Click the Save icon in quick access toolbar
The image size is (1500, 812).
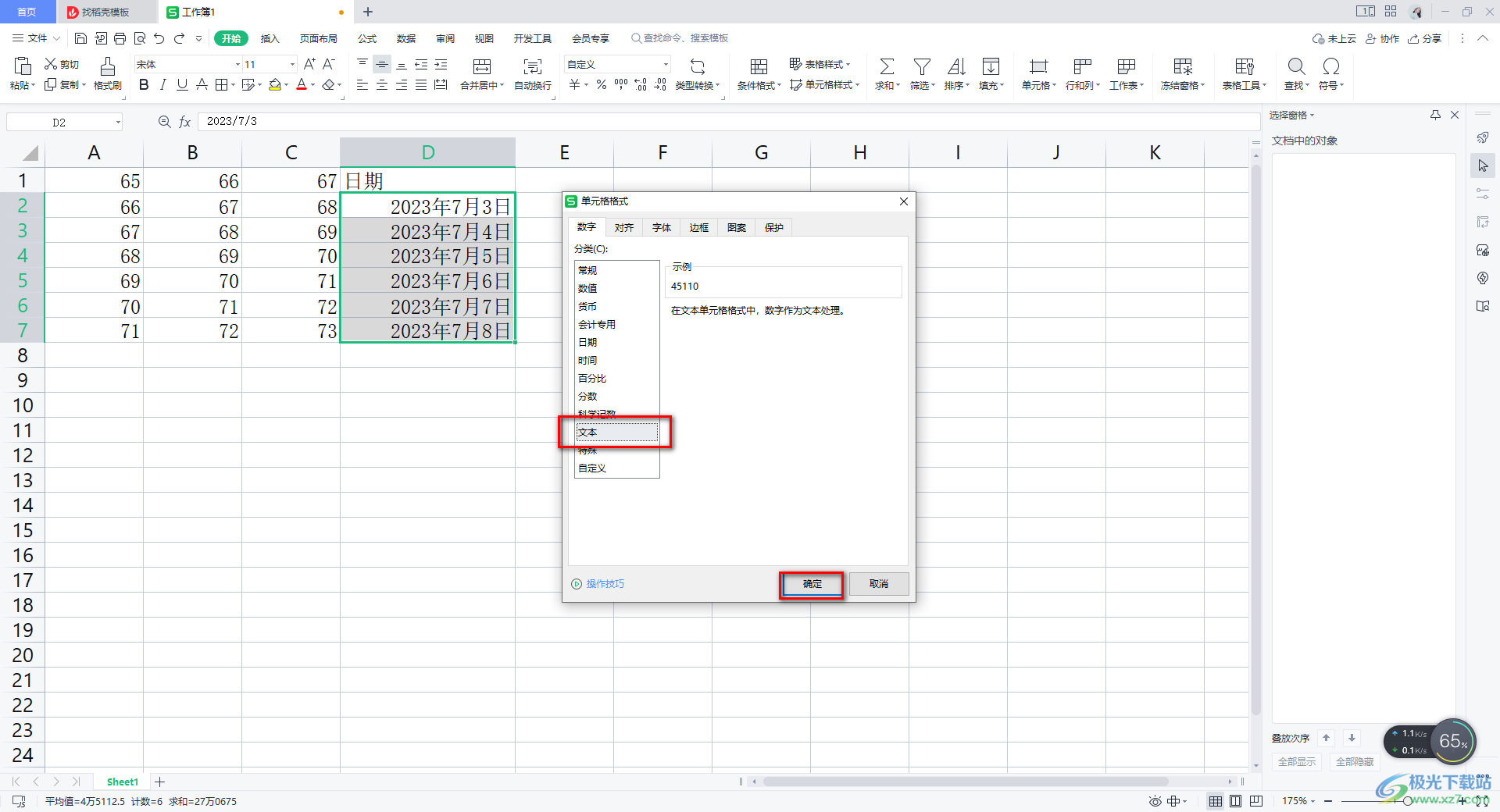[x=80, y=38]
